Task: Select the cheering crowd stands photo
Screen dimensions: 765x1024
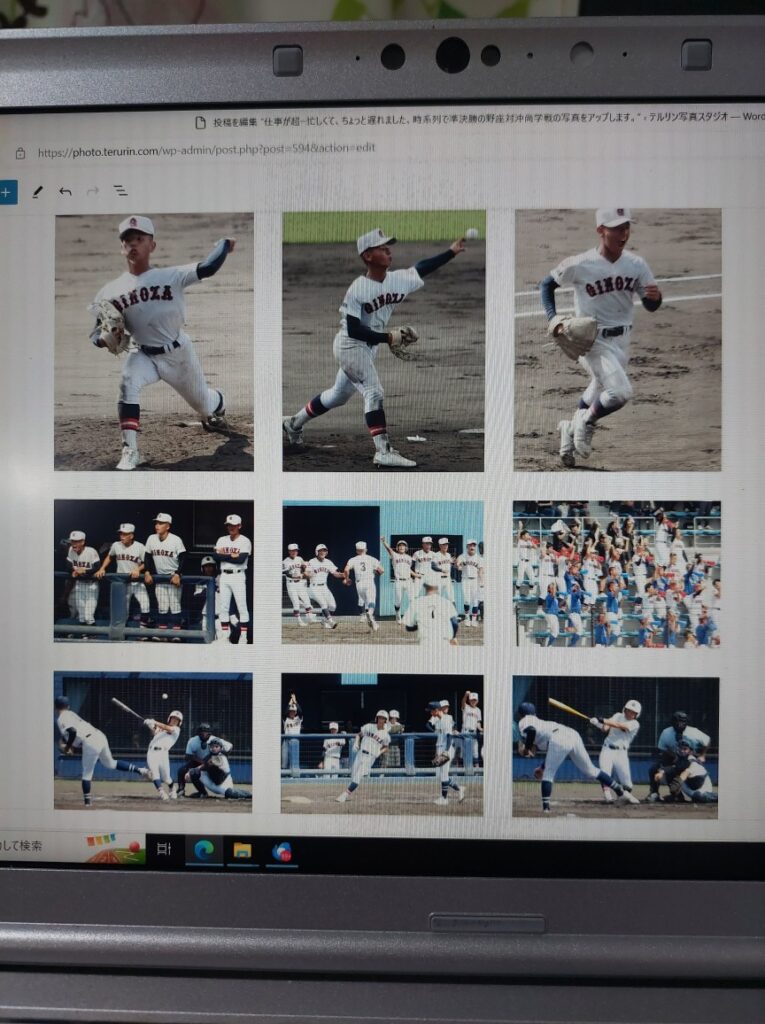Action: 616,574
